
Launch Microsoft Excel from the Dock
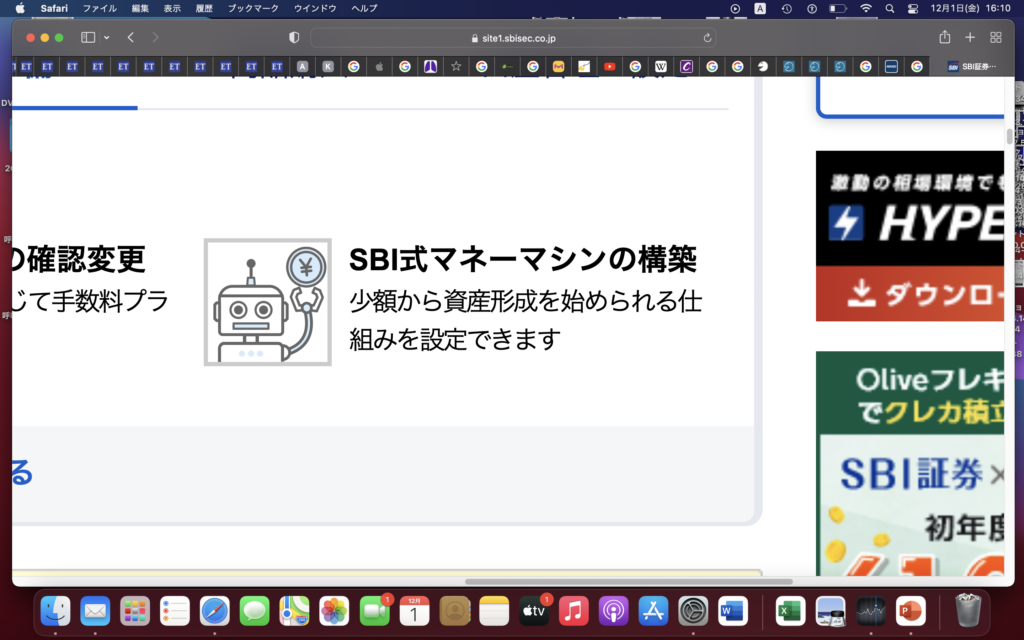[790, 610]
